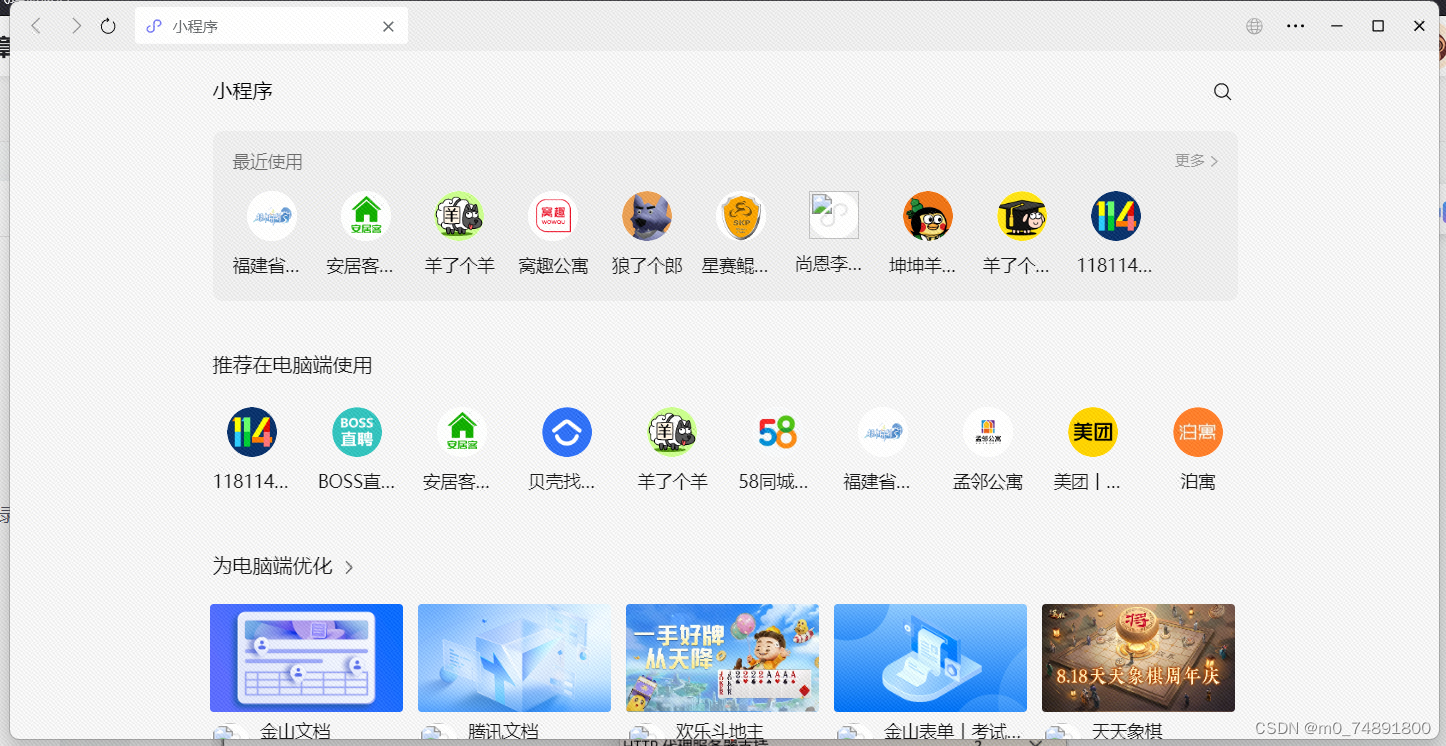Launch the 坤坤羊 mini program

928,216
